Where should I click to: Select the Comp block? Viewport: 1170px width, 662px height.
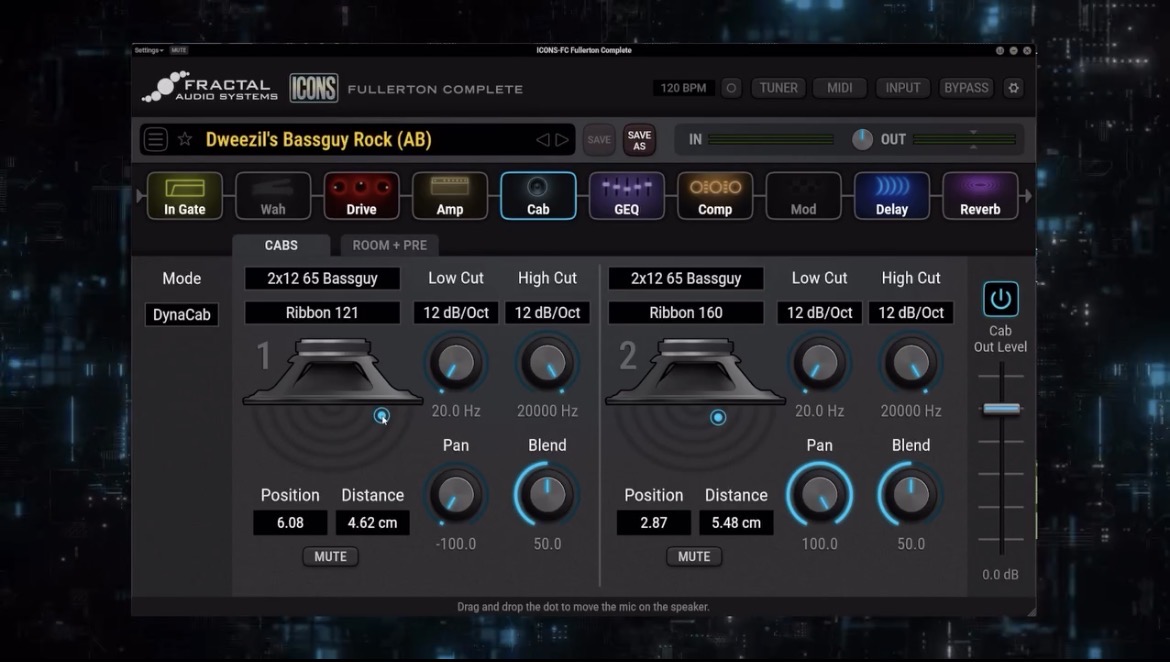(715, 196)
